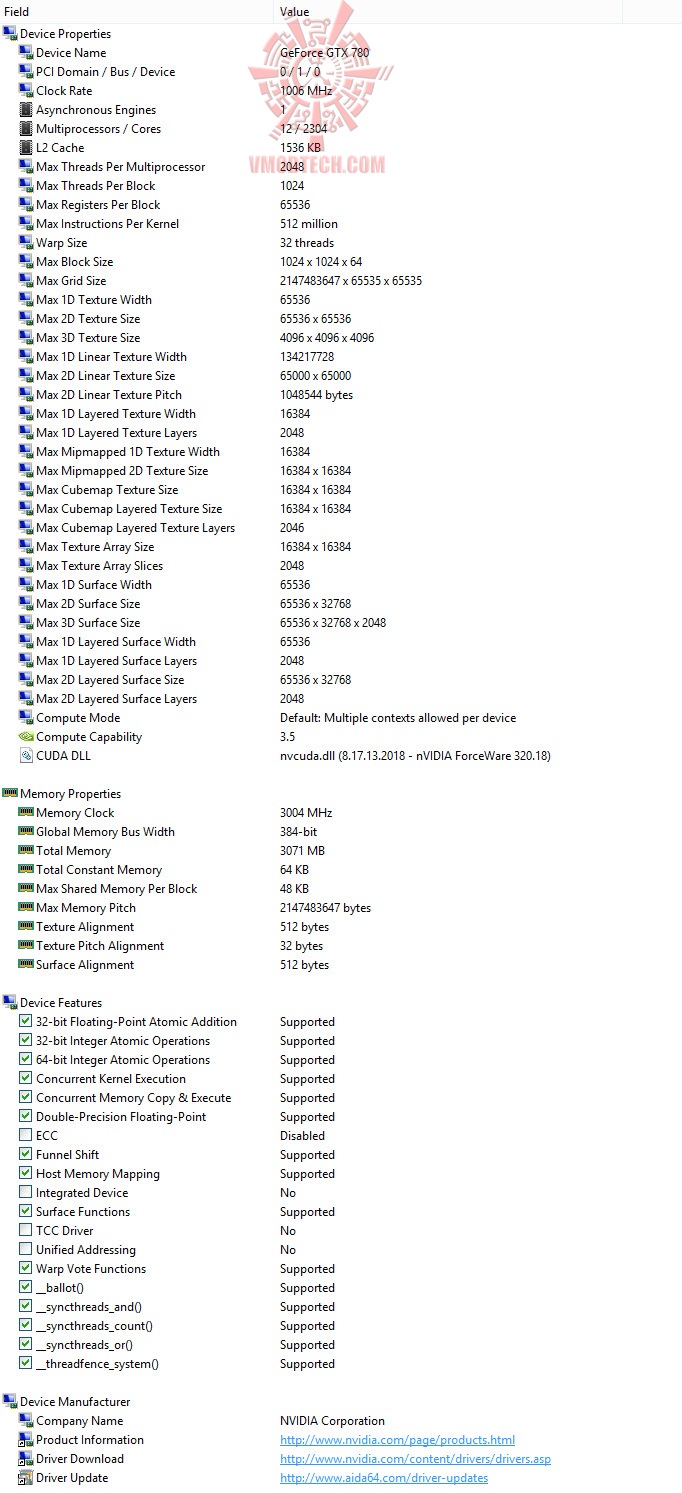Select the Default: Multiple contexts allowed value
This screenshot has width=682, height=1493.
tap(398, 718)
